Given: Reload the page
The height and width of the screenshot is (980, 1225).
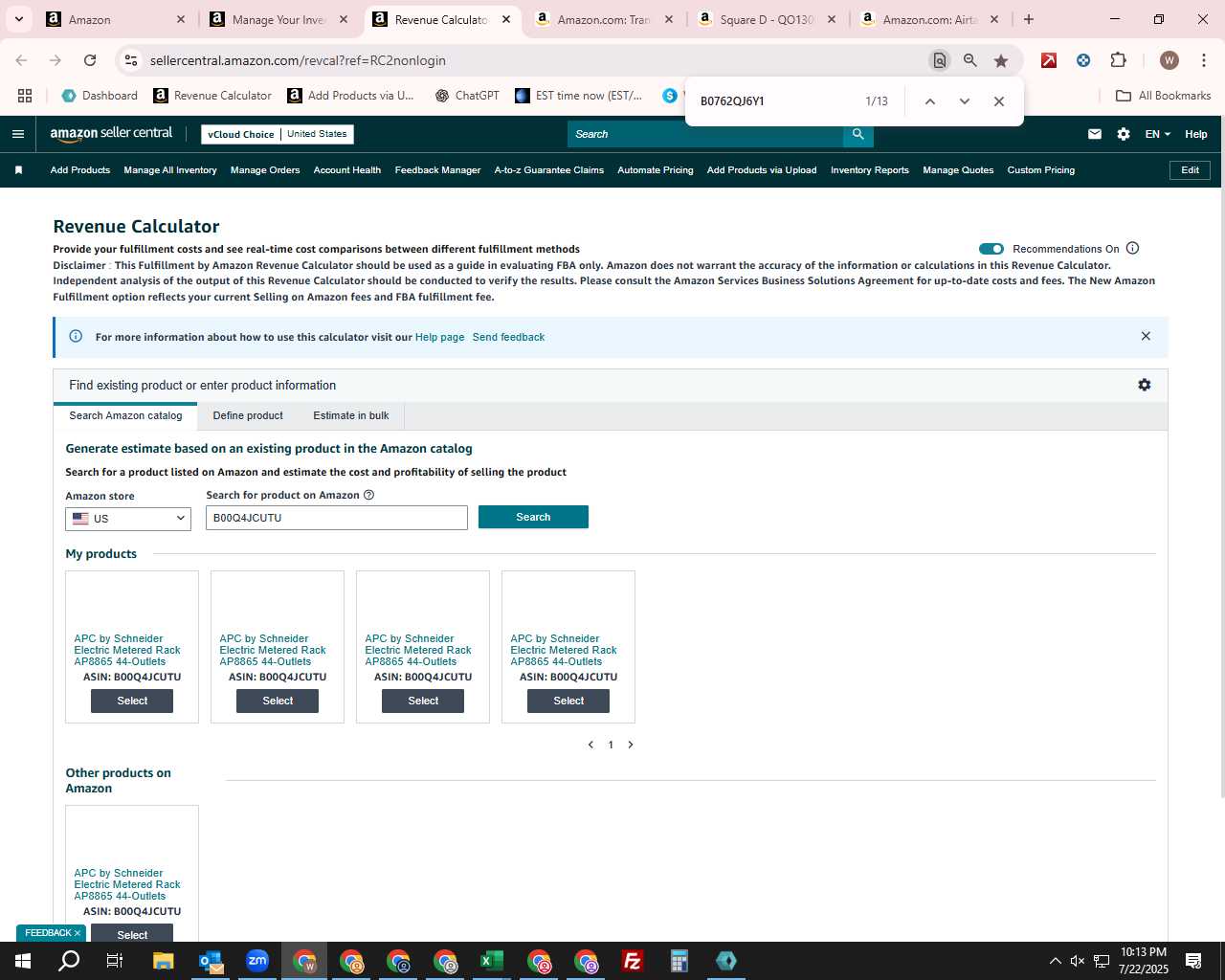Looking at the screenshot, I should (x=90, y=60).
